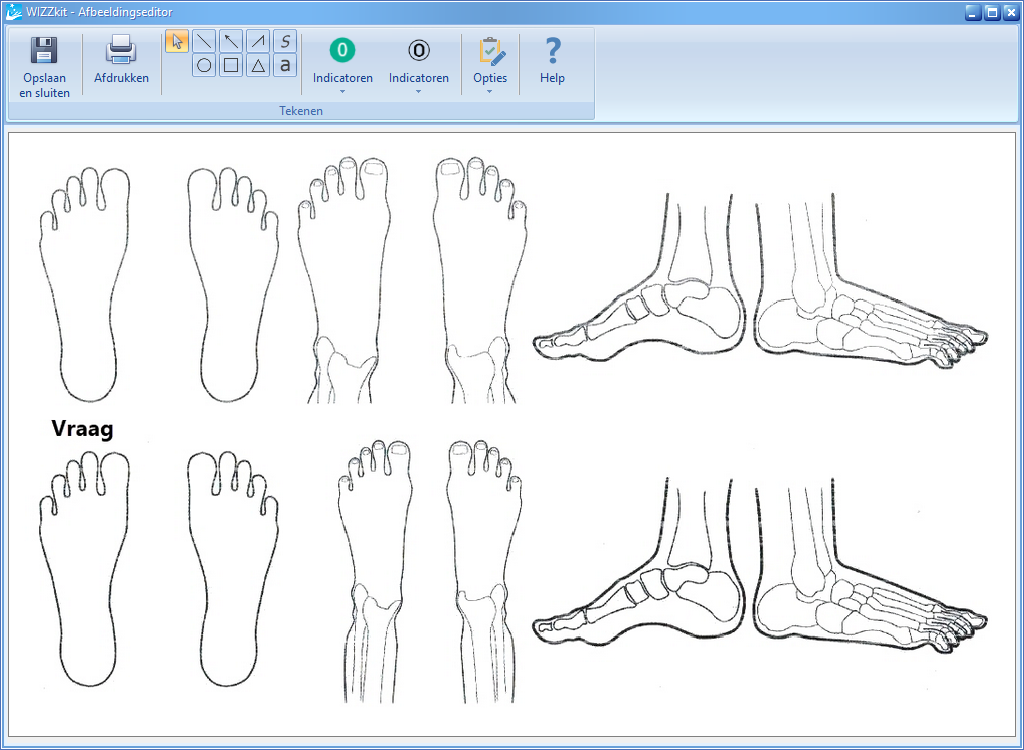Choose the rectangle shape tool
Screen dimensions: 1024x750
pyautogui.click(x=231, y=66)
